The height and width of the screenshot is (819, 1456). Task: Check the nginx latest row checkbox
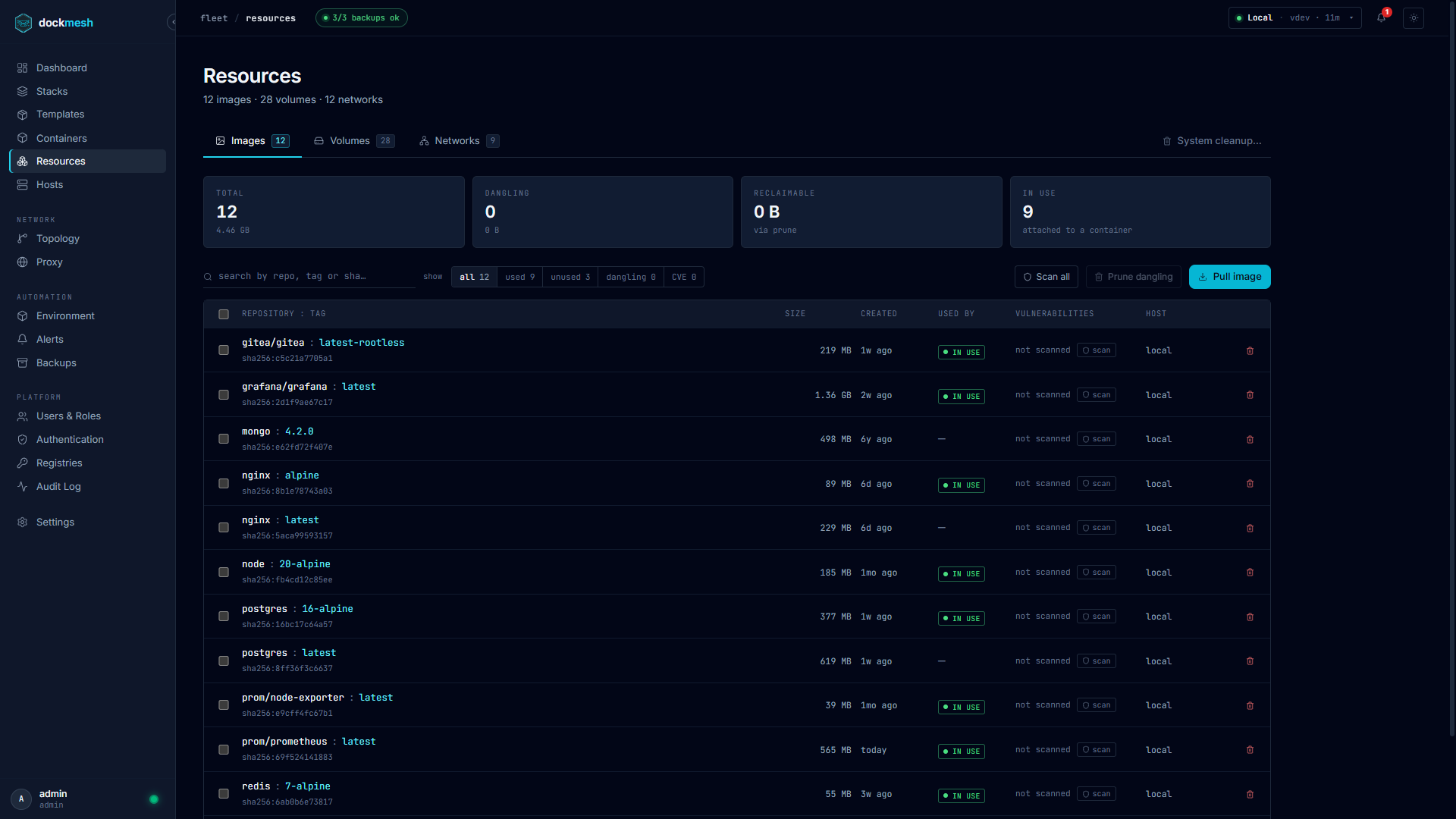coord(224,528)
